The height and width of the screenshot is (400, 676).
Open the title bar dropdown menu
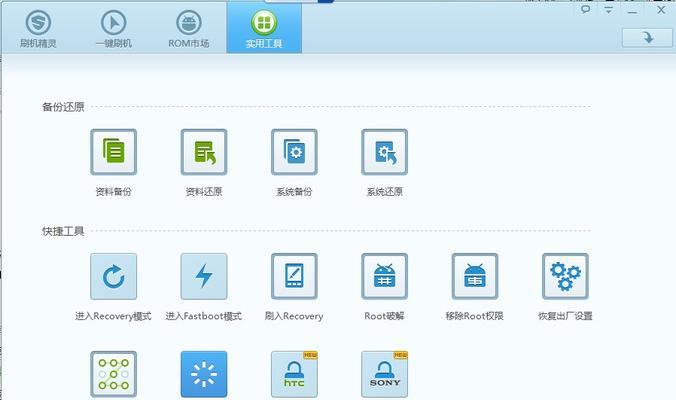pyautogui.click(x=608, y=9)
